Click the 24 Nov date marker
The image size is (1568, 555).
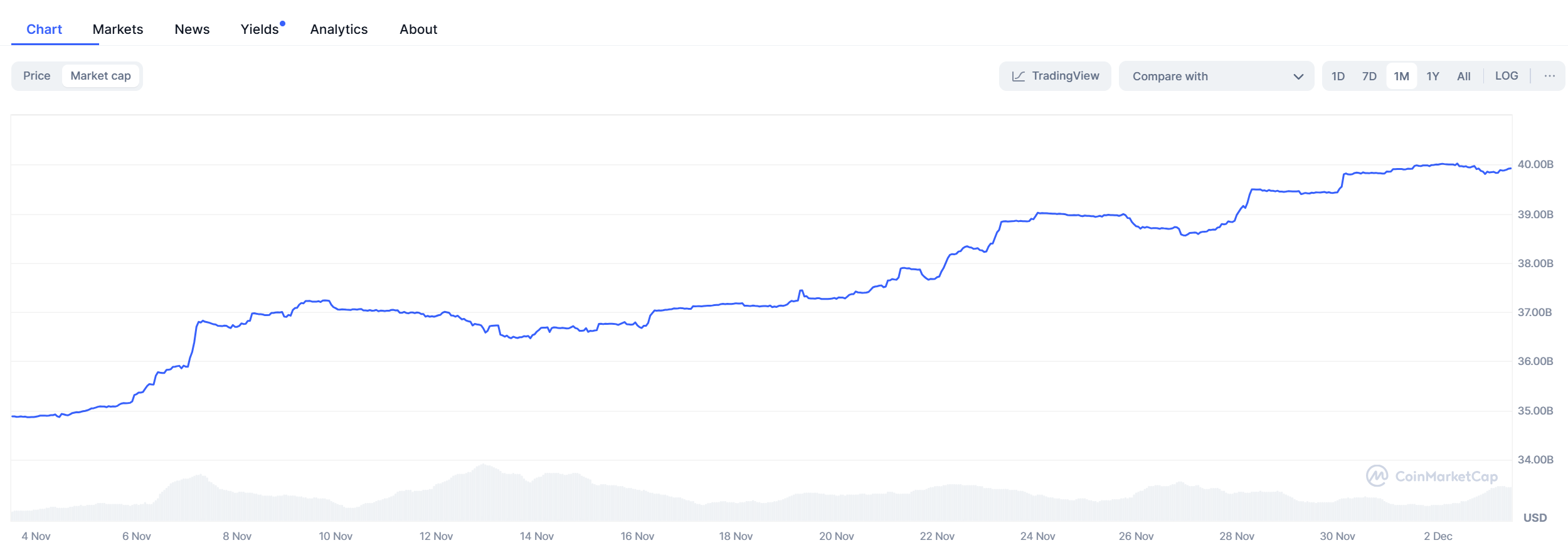click(x=1037, y=536)
